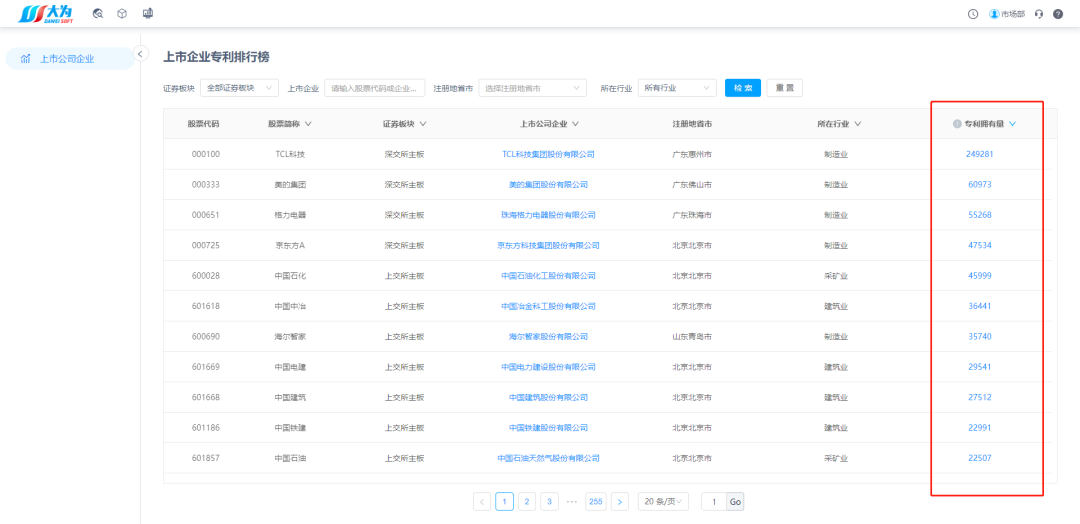1080x524 pixels.
Task: Open the patent search globe icon
Action: click(98, 13)
